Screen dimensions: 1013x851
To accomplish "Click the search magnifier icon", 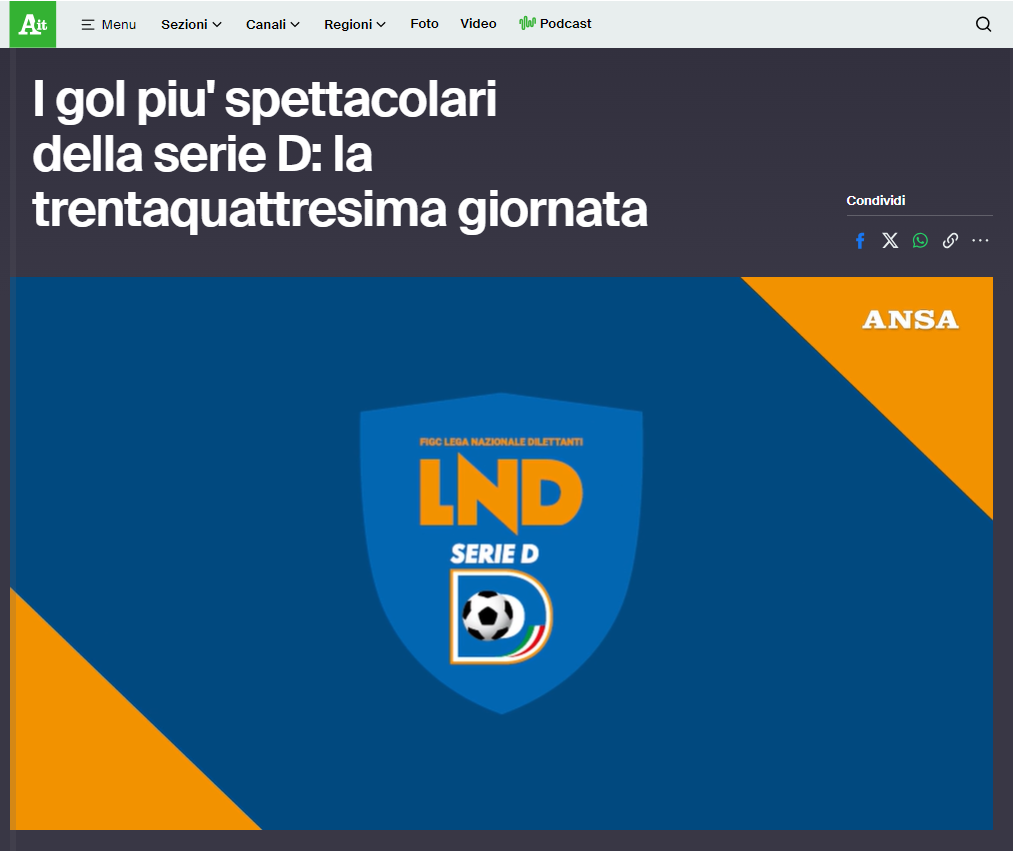I will (983, 25).
